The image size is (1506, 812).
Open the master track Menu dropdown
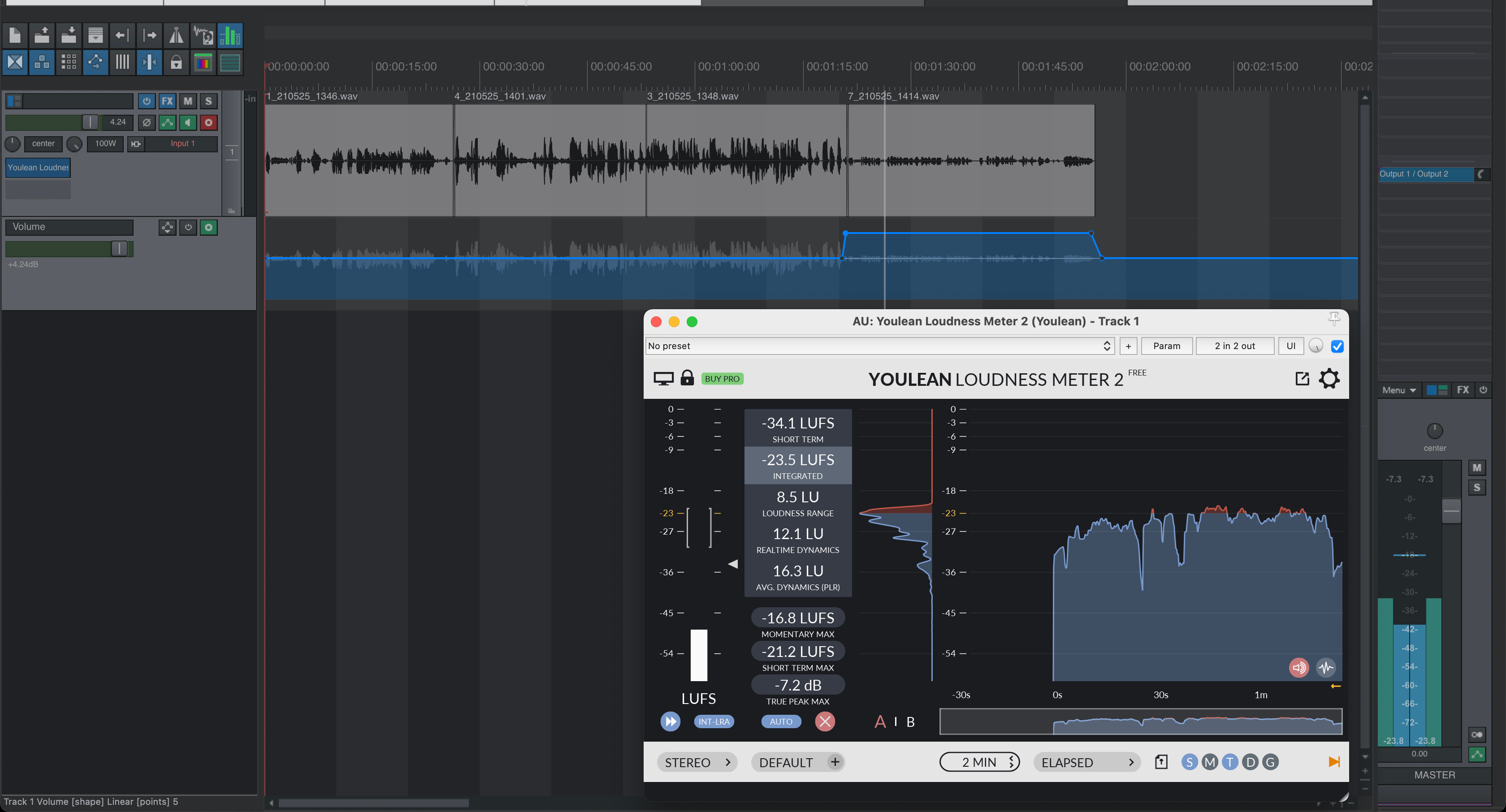[x=1398, y=390]
